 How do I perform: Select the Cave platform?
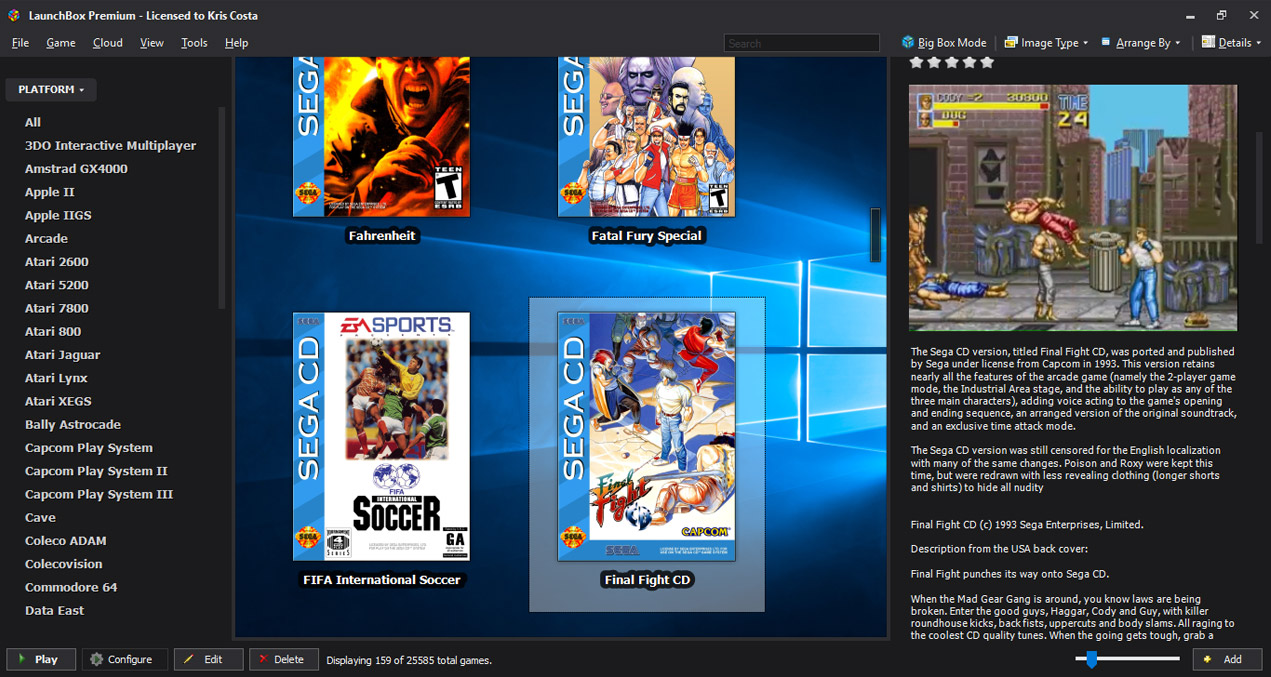[x=40, y=517]
